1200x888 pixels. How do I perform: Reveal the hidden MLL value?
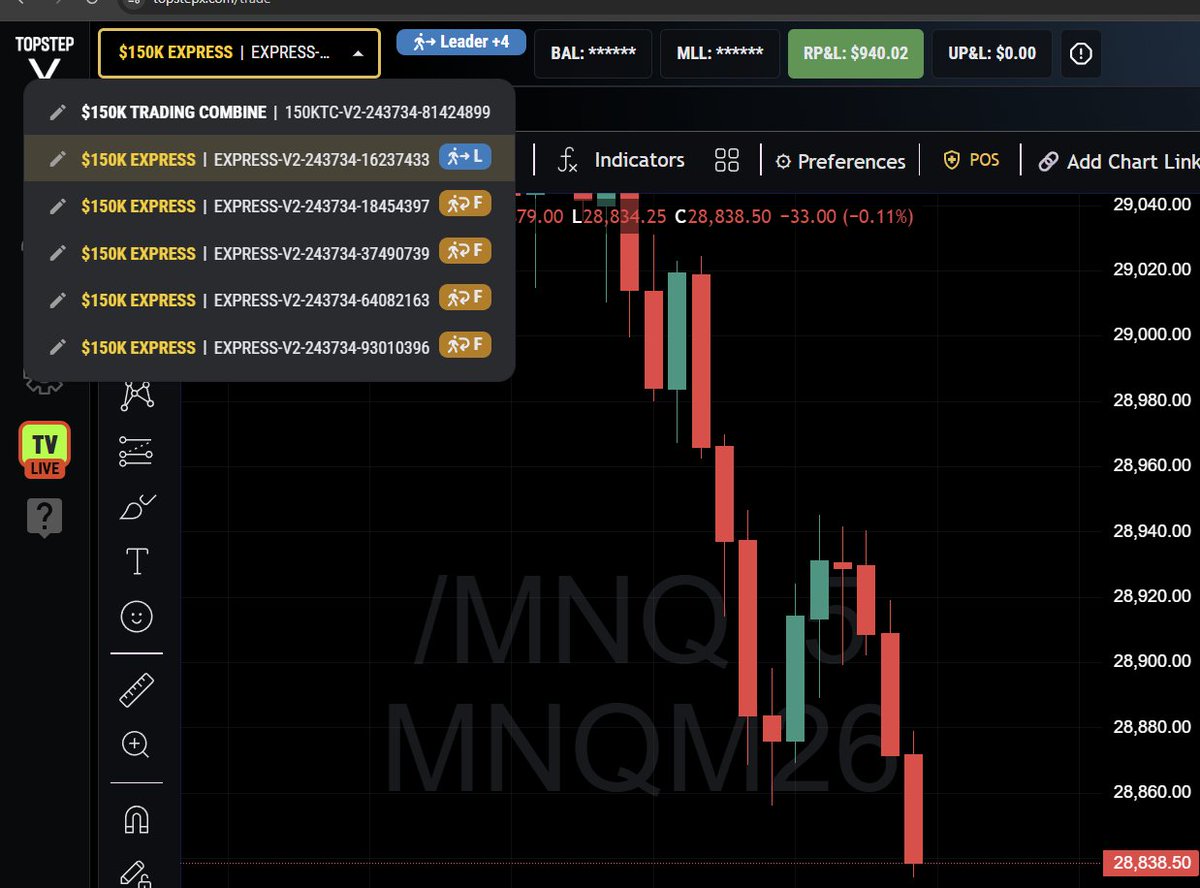click(720, 53)
